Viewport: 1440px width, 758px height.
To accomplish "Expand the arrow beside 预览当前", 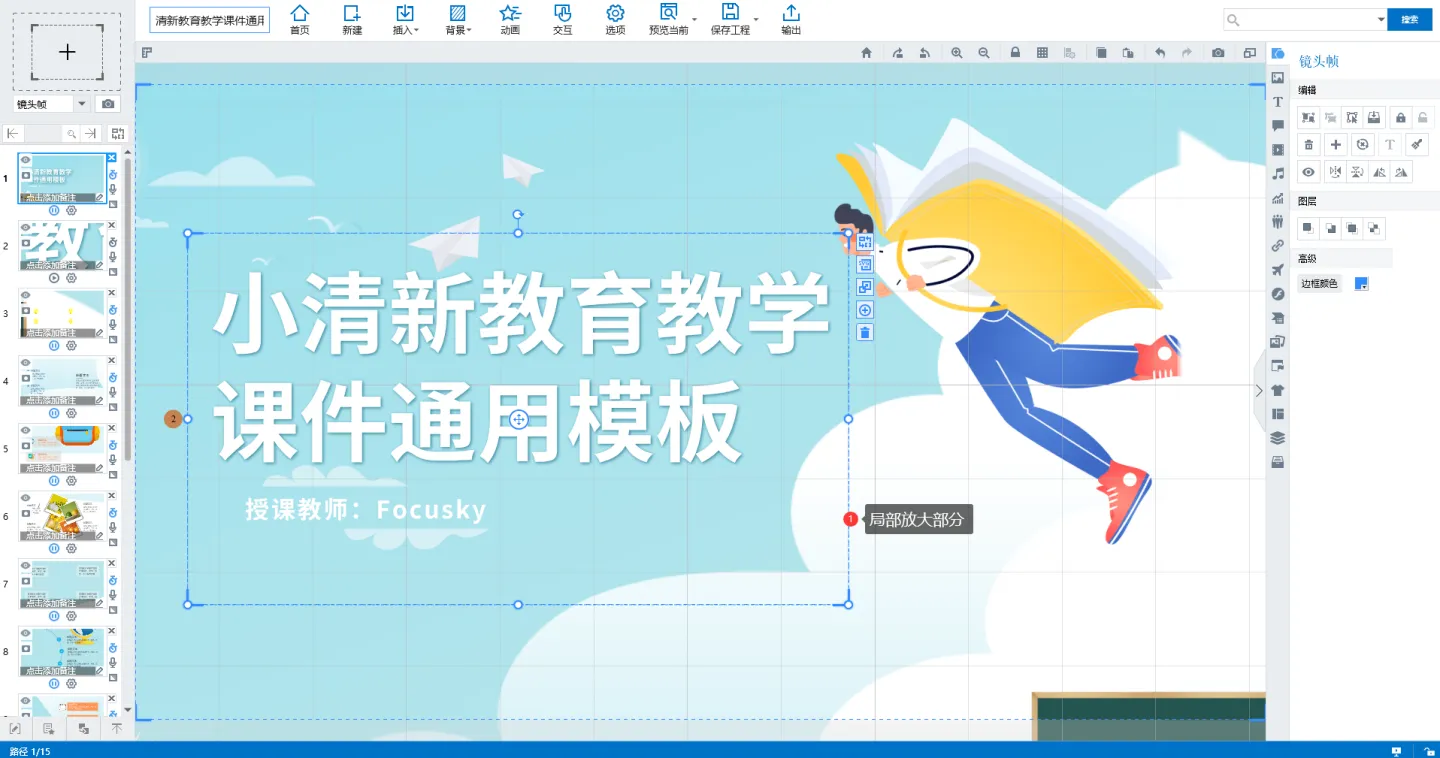I will [695, 19].
